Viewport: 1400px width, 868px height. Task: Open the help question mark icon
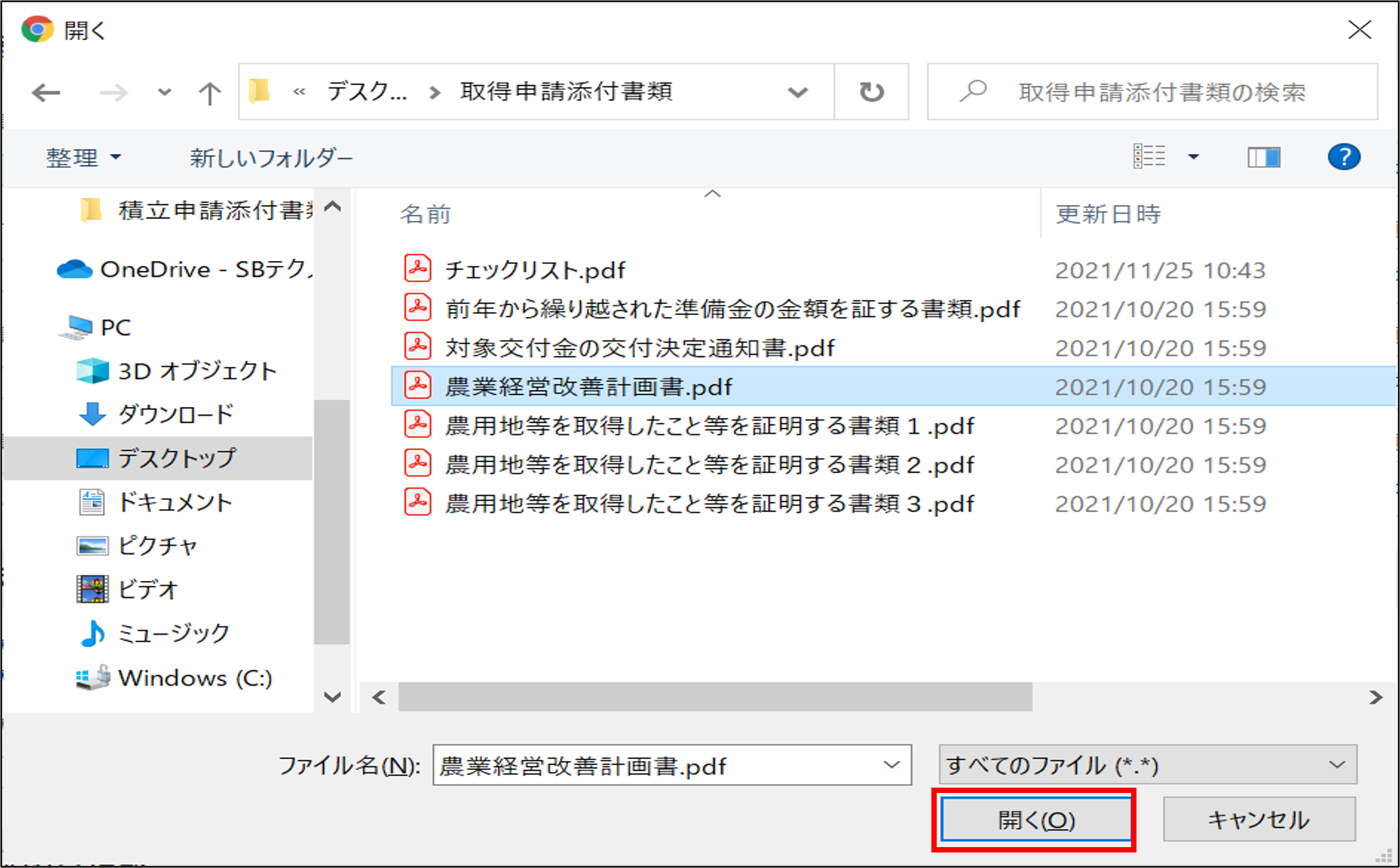[x=1344, y=156]
